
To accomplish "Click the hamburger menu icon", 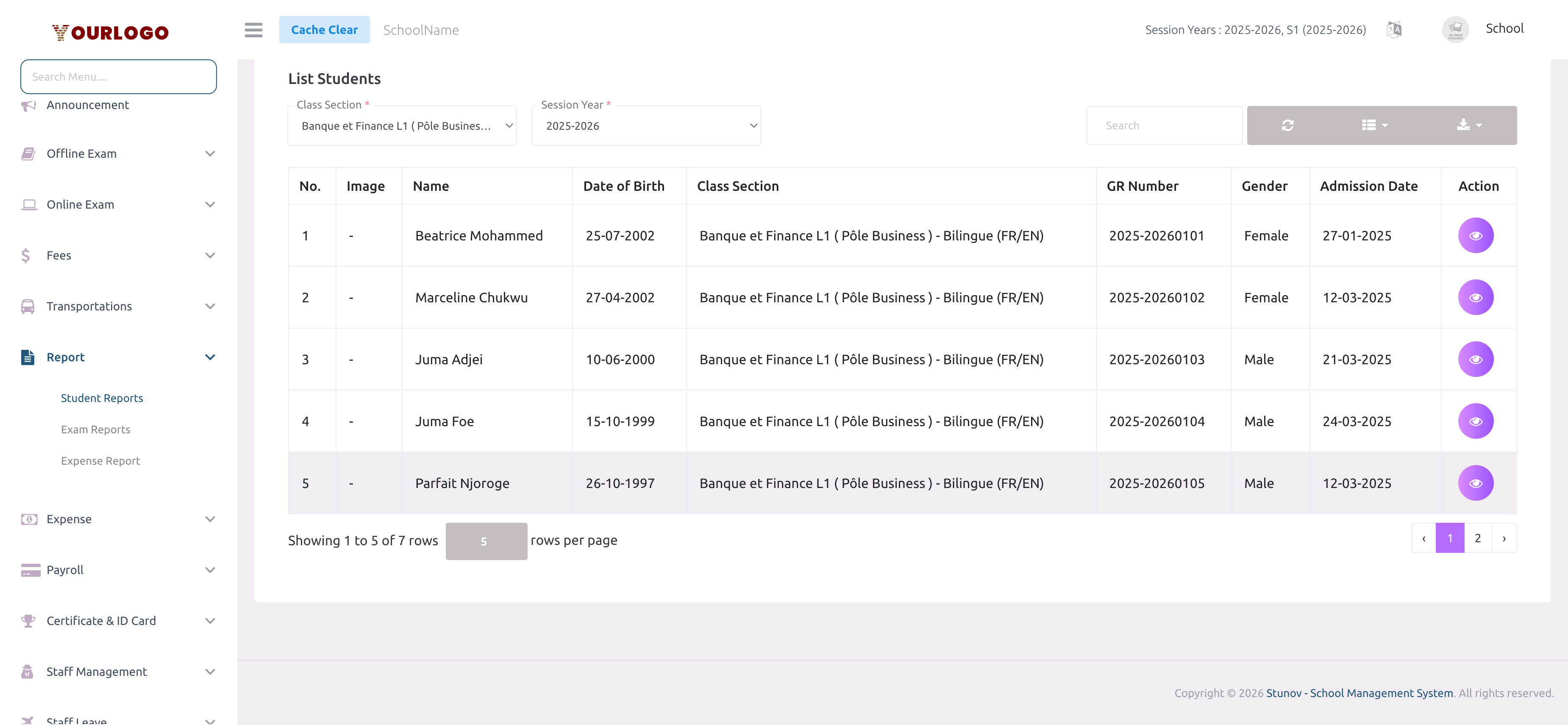I will click(x=253, y=30).
